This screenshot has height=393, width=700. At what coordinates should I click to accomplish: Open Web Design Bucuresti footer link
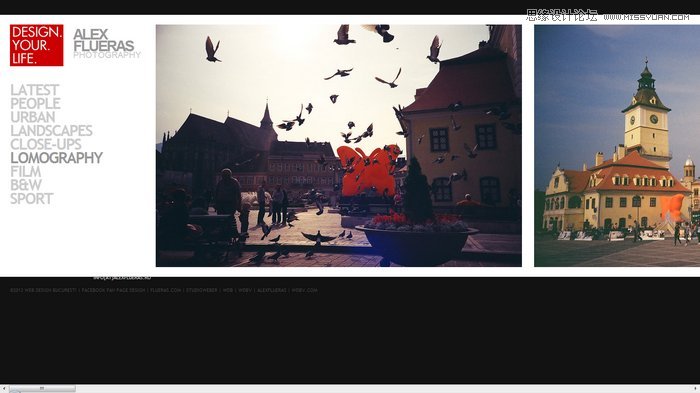pos(50,290)
